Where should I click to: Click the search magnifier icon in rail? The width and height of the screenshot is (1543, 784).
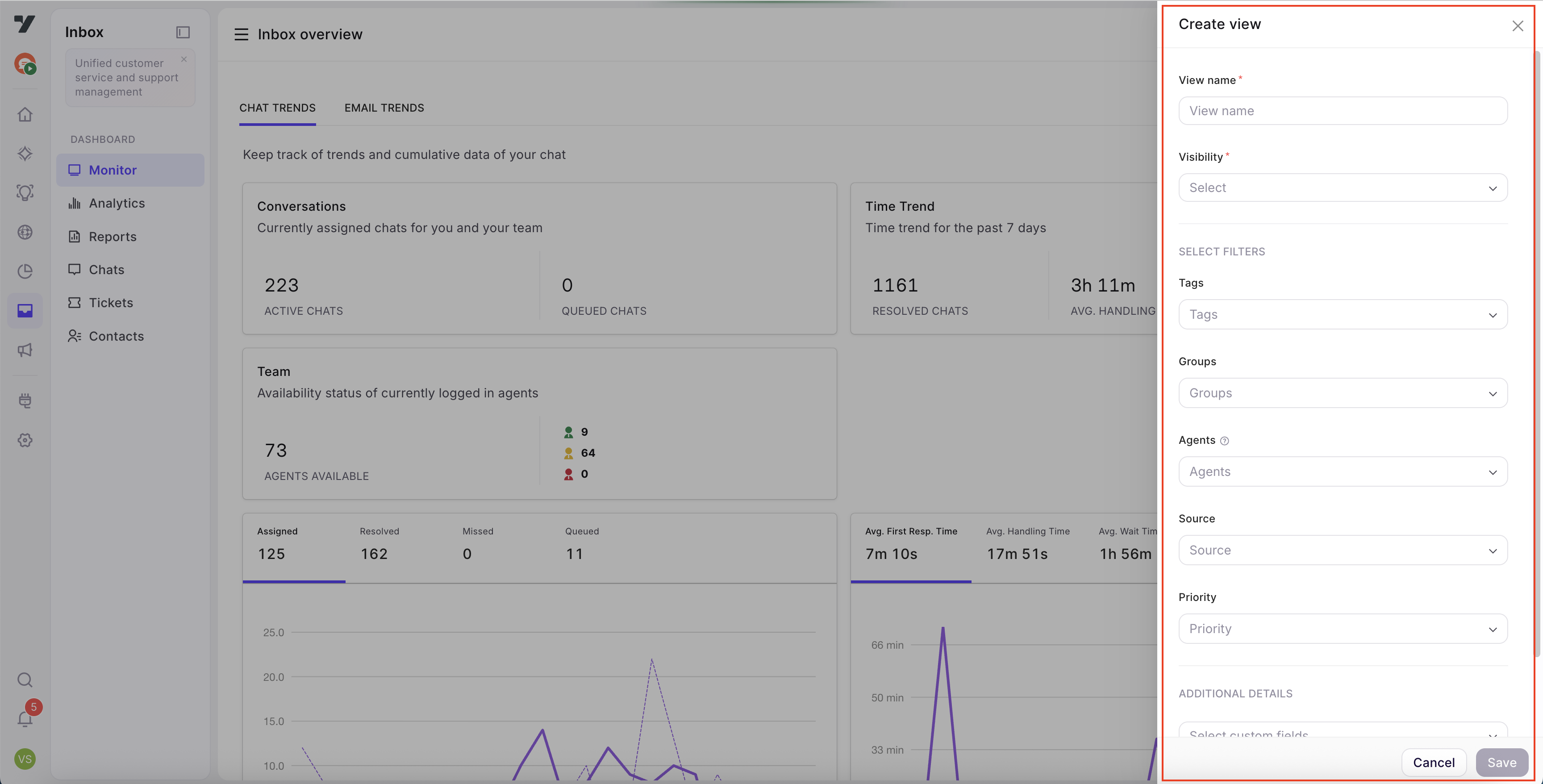25,679
